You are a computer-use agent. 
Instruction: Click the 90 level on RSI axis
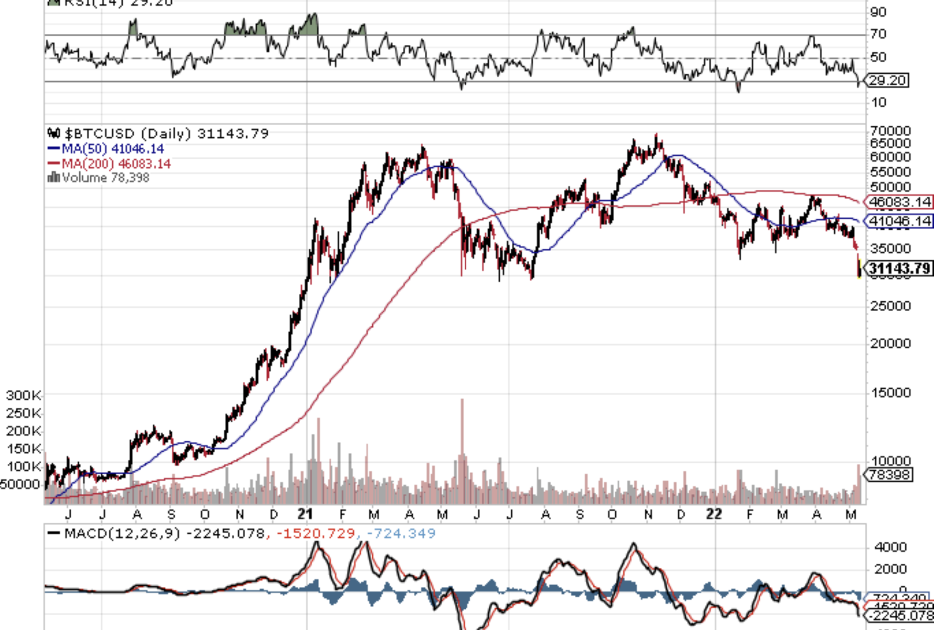coord(879,12)
